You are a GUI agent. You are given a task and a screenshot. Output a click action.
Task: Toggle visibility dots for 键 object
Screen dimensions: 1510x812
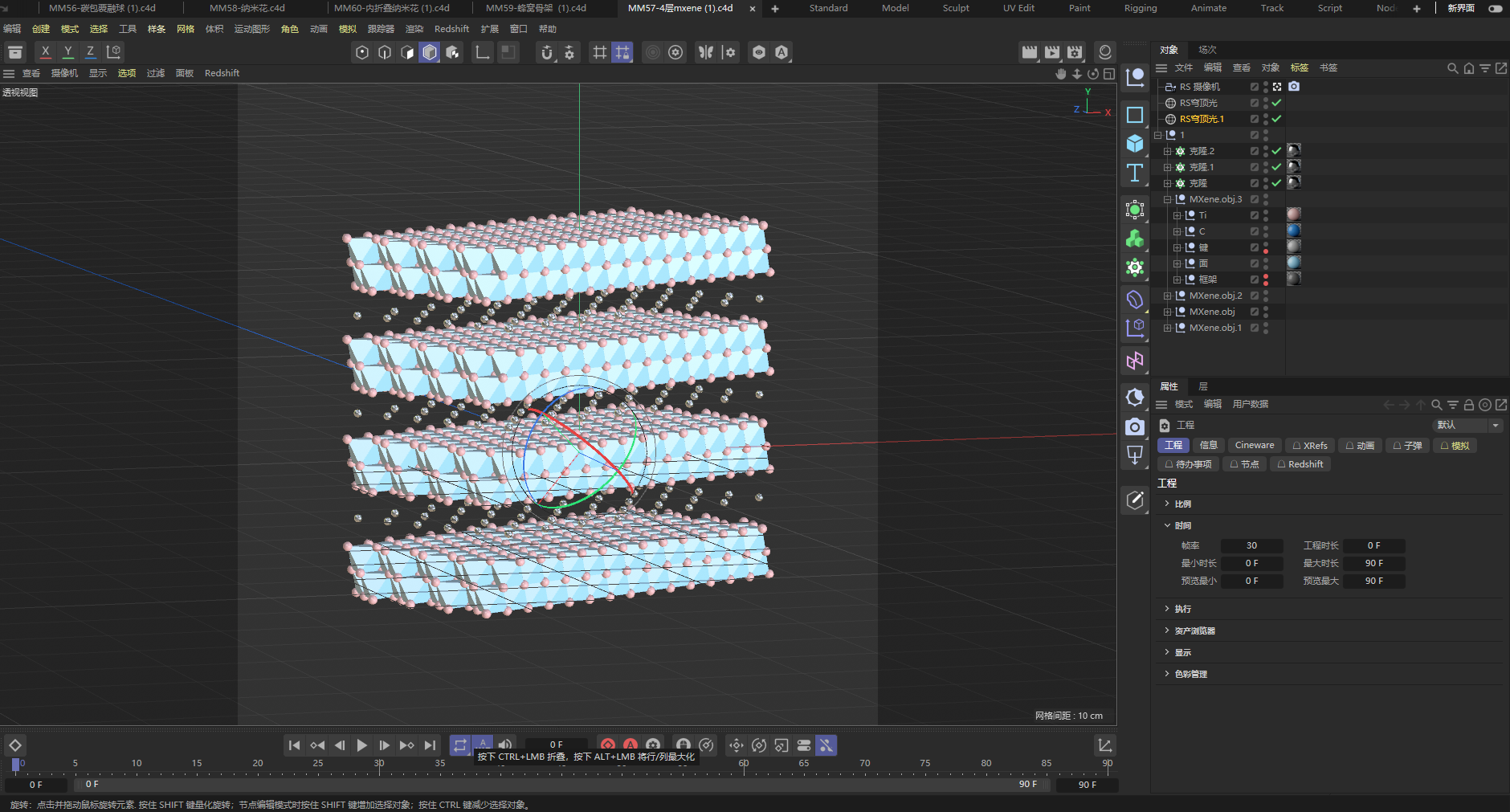coord(1266,247)
